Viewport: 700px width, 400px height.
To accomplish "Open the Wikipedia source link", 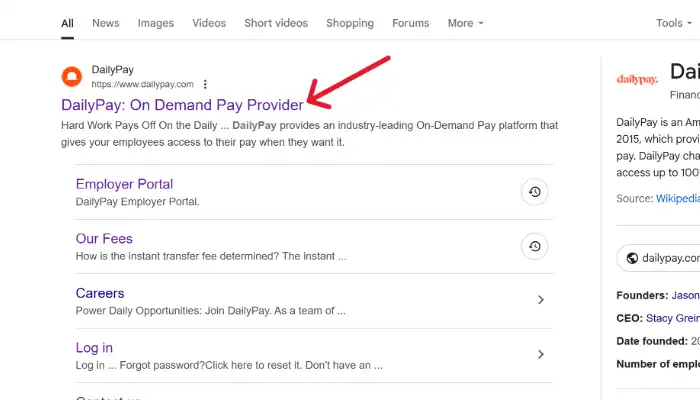I will tap(678, 199).
